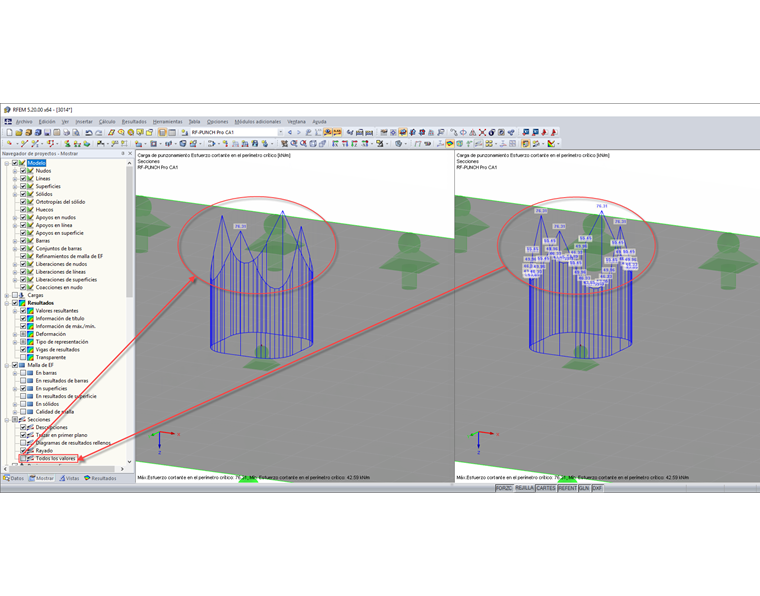Screen dimensions: 760x596
Task: Toggle the Valores resultantes checkbox
Action: coord(23,311)
